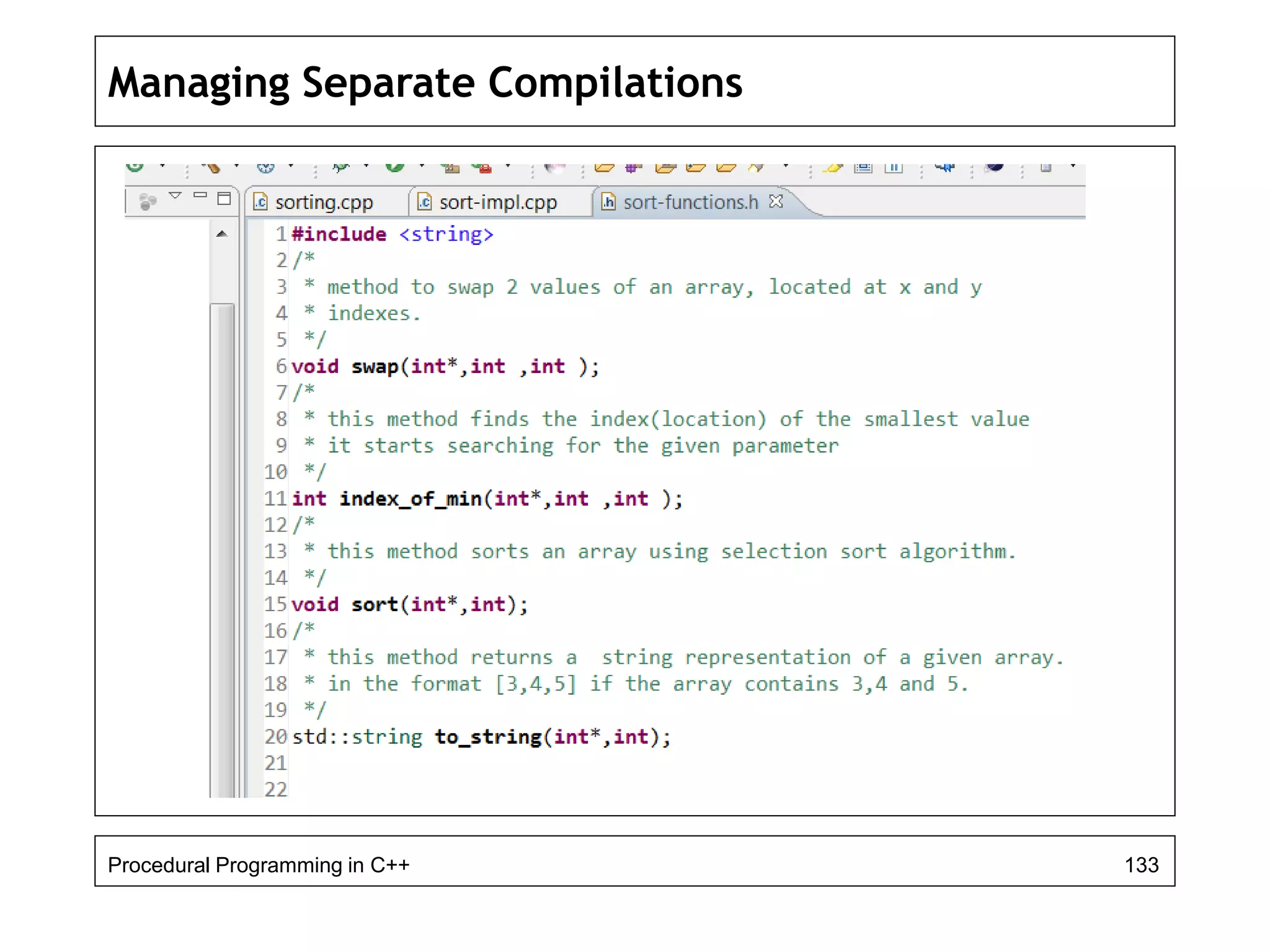Image resolution: width=1270 pixels, height=952 pixels.
Task: Click the C file icon on sorting.cpp tab
Action: [260, 202]
